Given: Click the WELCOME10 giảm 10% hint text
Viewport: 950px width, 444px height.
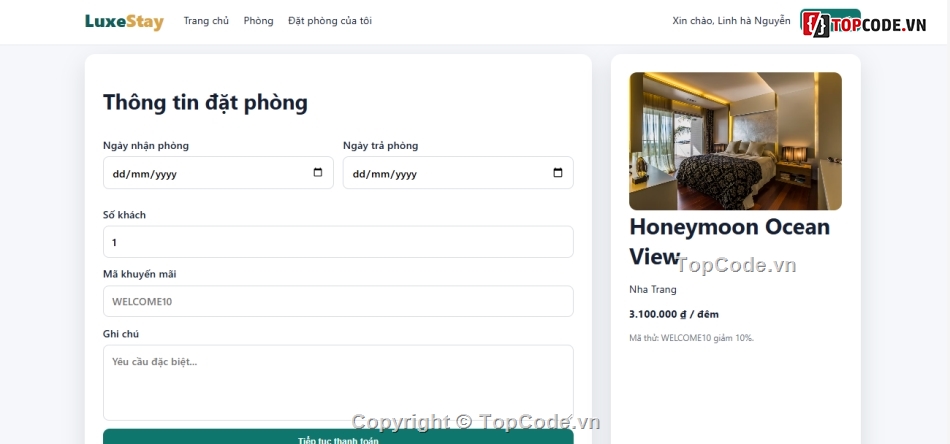Looking at the screenshot, I should click(x=691, y=338).
